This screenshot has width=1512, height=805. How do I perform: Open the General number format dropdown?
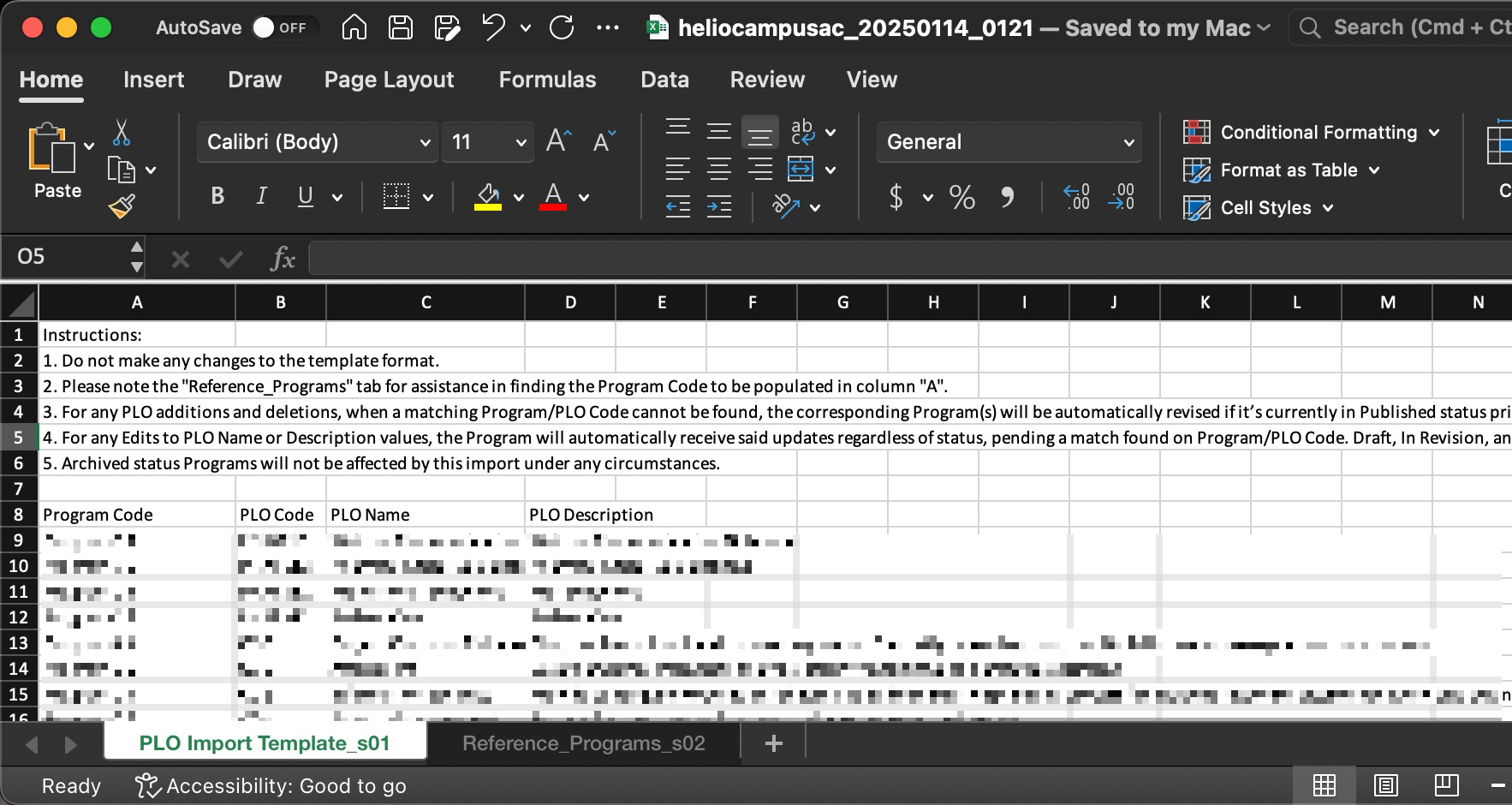[x=1009, y=142]
